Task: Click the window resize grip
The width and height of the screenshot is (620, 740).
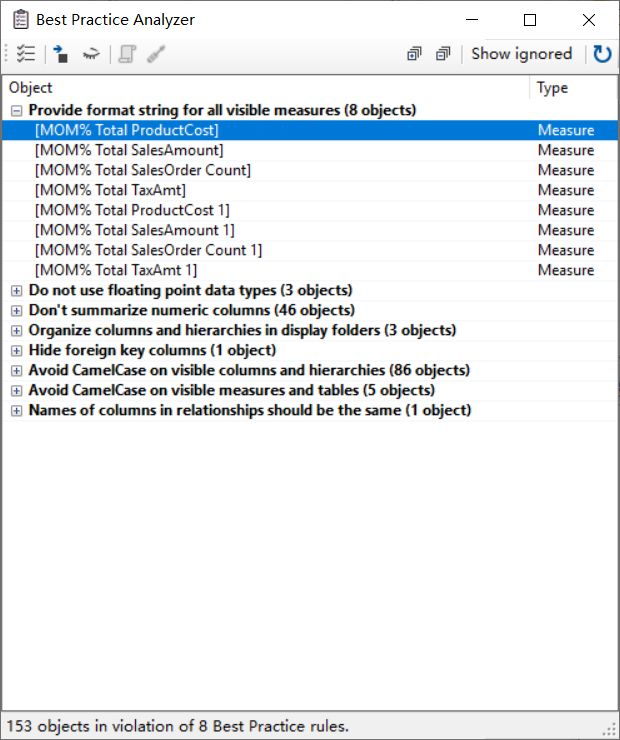Action: point(610,730)
